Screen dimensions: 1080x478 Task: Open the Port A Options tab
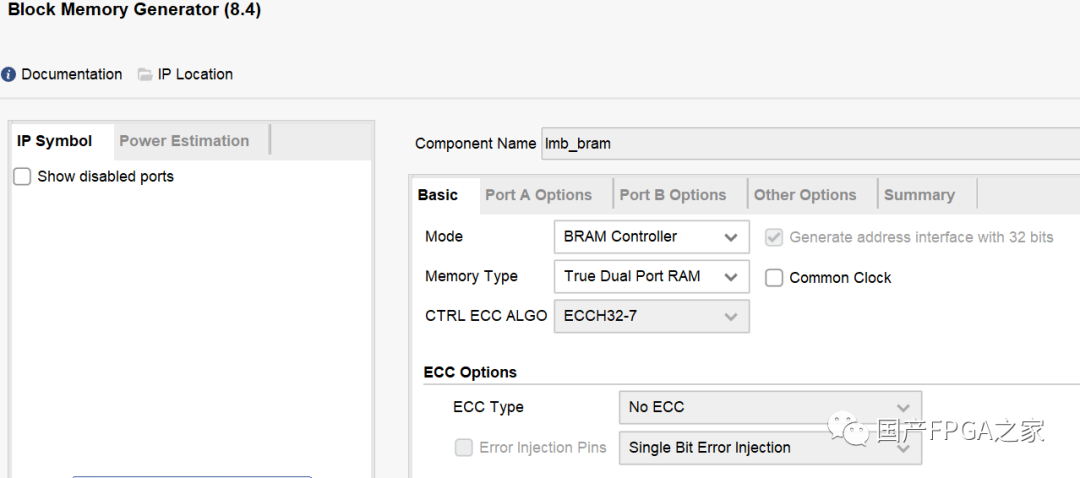click(538, 195)
